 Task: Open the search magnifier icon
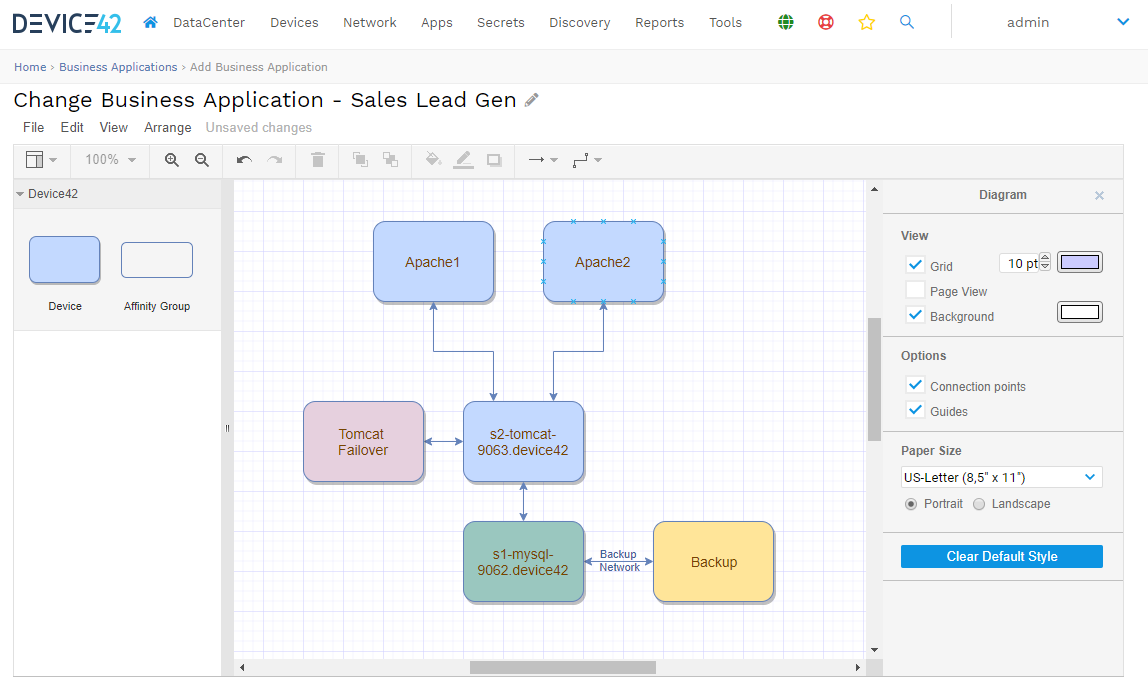pyautogui.click(x=906, y=22)
